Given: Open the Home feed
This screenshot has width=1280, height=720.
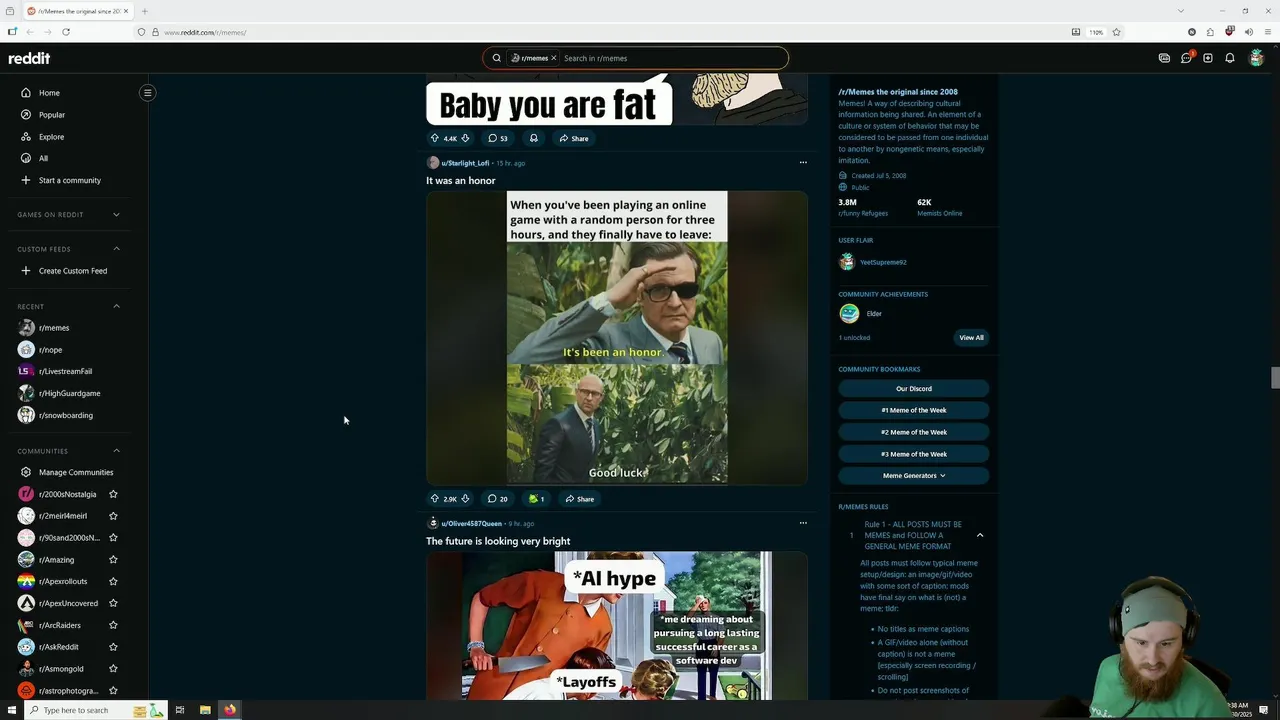Looking at the screenshot, I should [49, 93].
